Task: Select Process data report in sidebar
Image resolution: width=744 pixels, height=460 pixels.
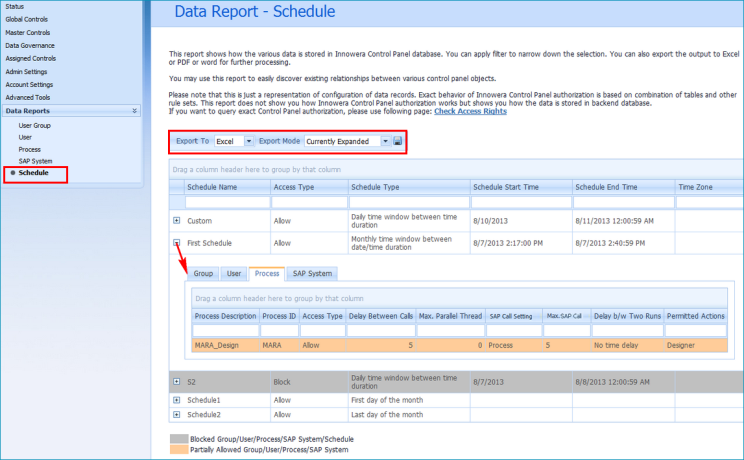Action: tap(29, 149)
